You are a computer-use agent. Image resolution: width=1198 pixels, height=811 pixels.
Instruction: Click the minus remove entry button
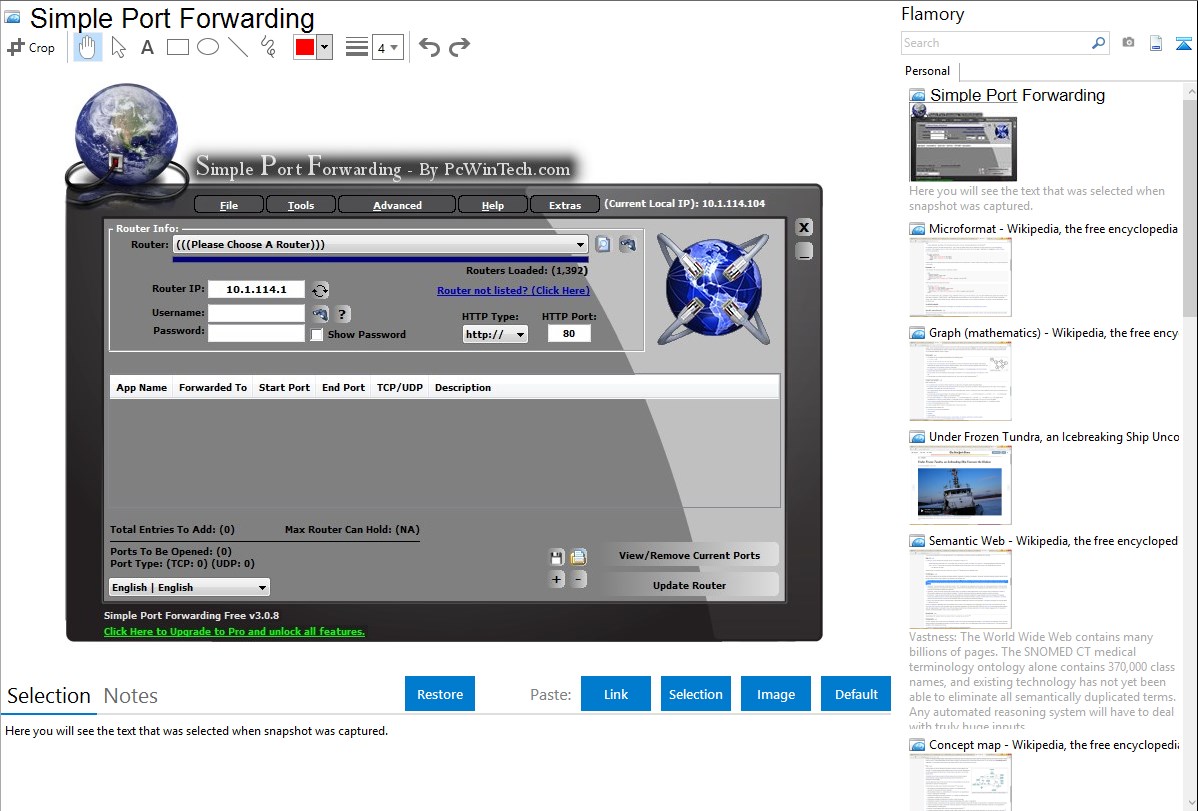pos(578,579)
